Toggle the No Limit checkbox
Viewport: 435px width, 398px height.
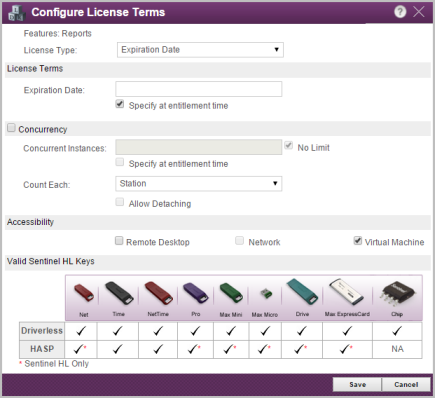coord(289,146)
